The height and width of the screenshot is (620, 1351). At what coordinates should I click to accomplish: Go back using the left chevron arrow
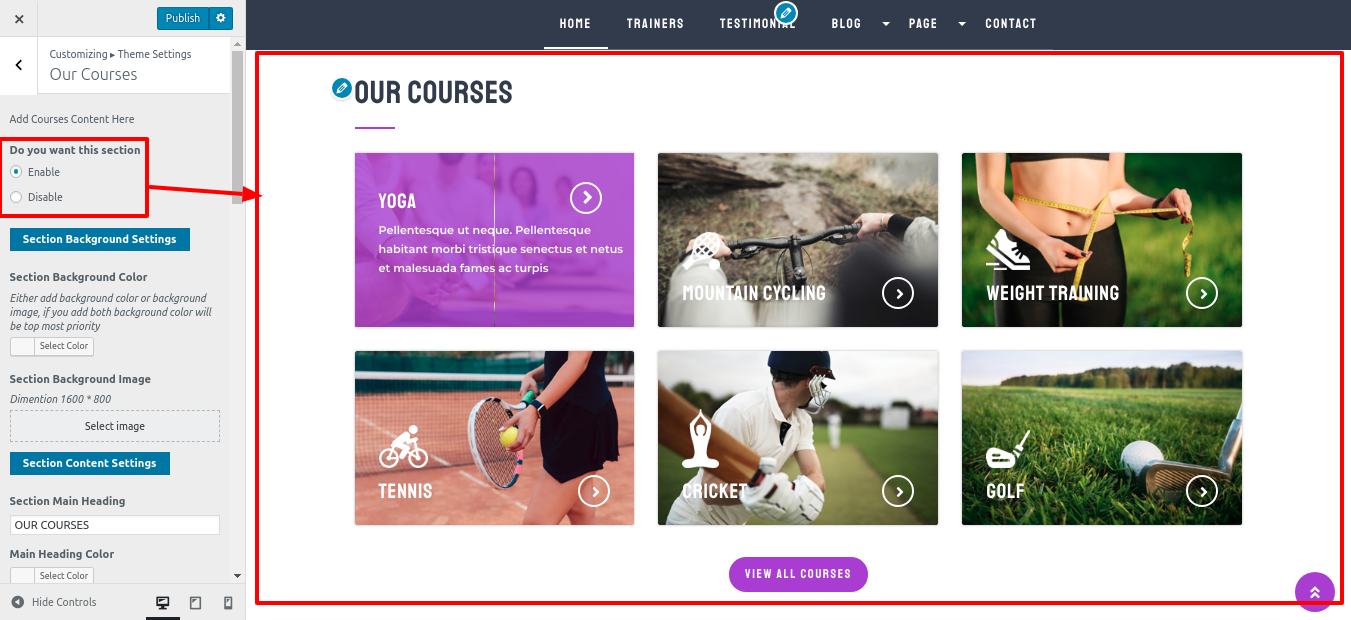(18, 65)
